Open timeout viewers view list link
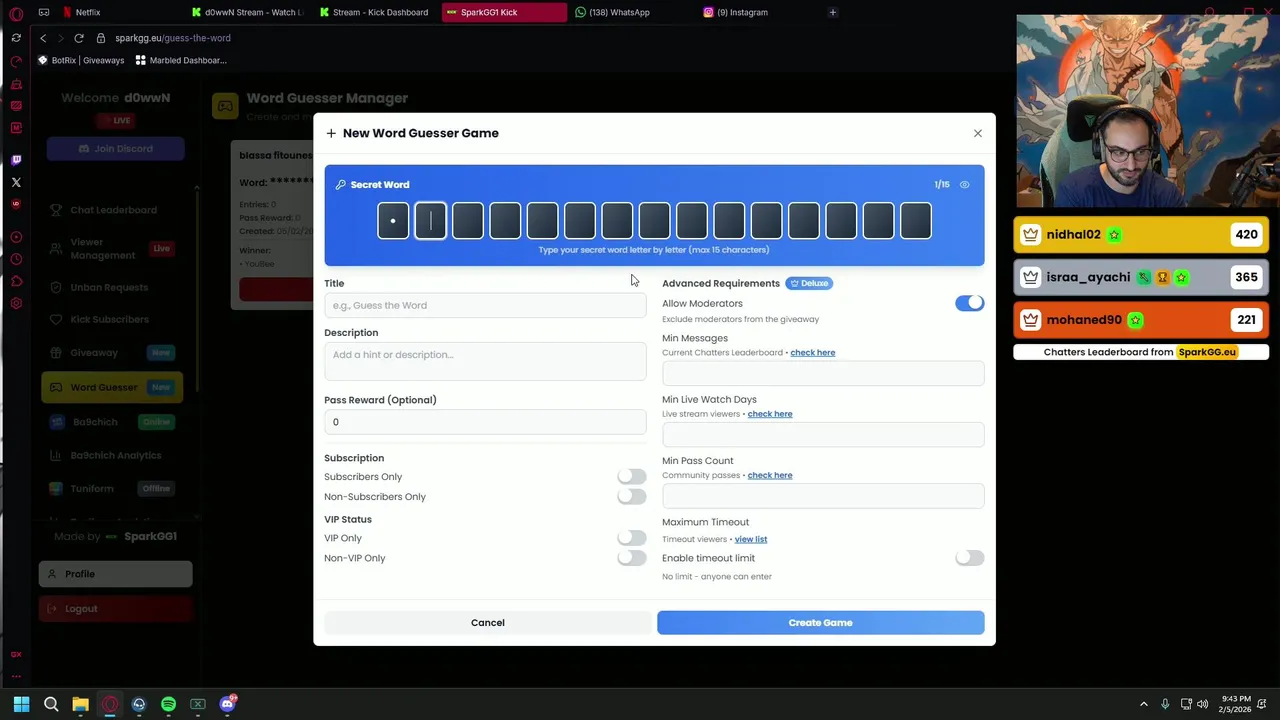The width and height of the screenshot is (1280, 720). coord(751,540)
